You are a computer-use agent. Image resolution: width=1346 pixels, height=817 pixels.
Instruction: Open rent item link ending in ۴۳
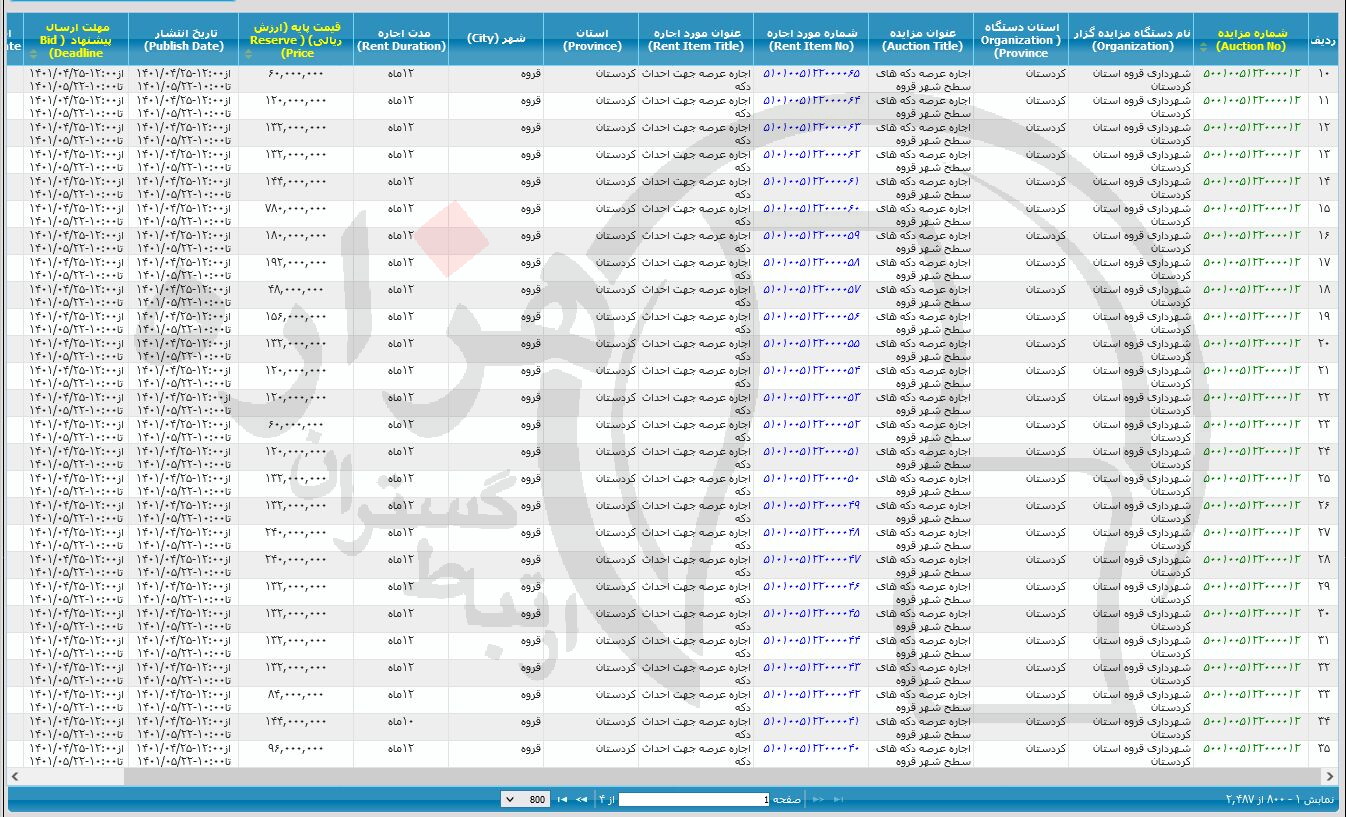click(811, 667)
